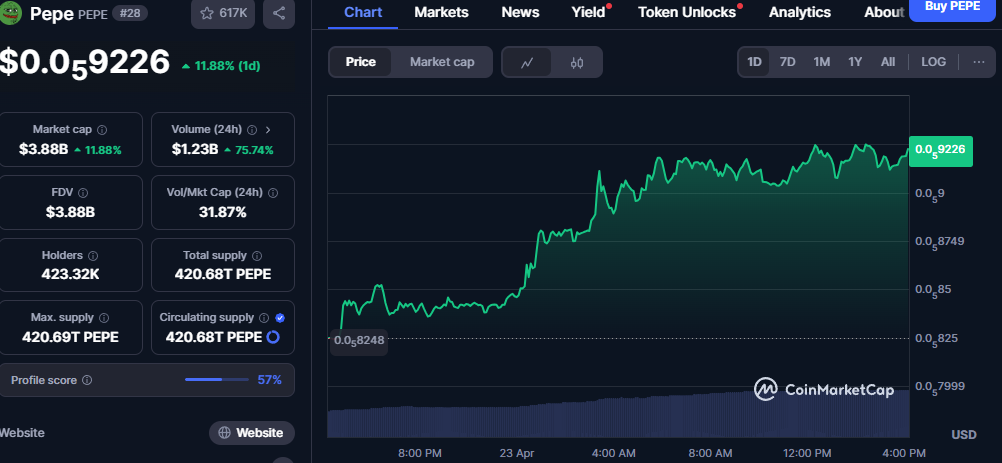The width and height of the screenshot is (1002, 463).
Task: Click the 31.87% Vol/Mkt Cap value
Action: coord(222,213)
